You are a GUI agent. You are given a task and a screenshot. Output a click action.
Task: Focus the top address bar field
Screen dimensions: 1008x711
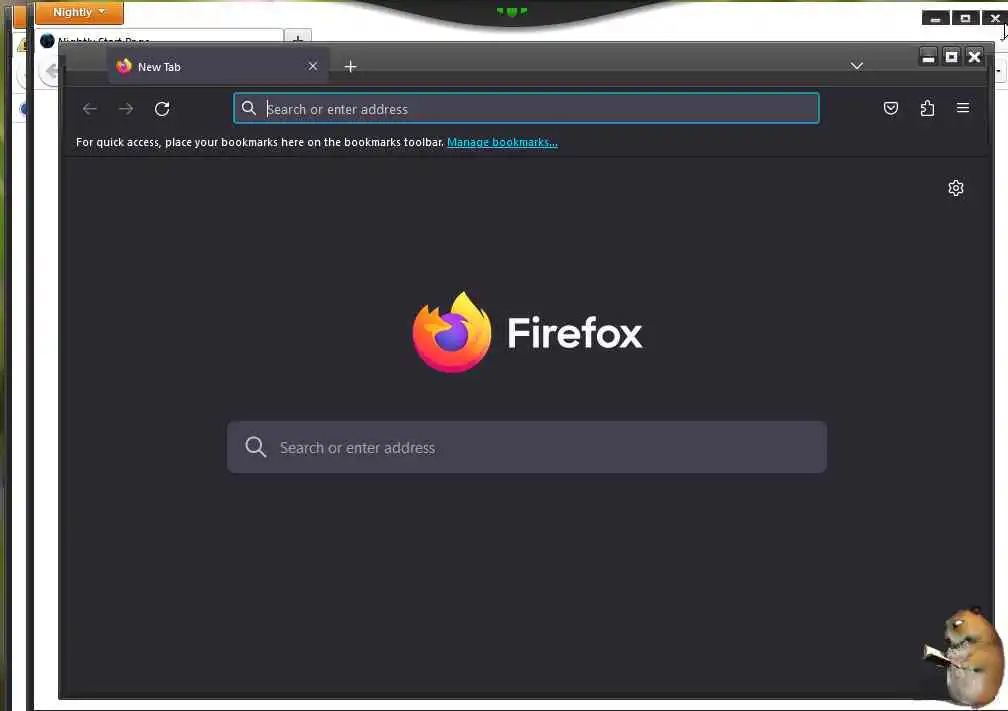[x=526, y=108]
